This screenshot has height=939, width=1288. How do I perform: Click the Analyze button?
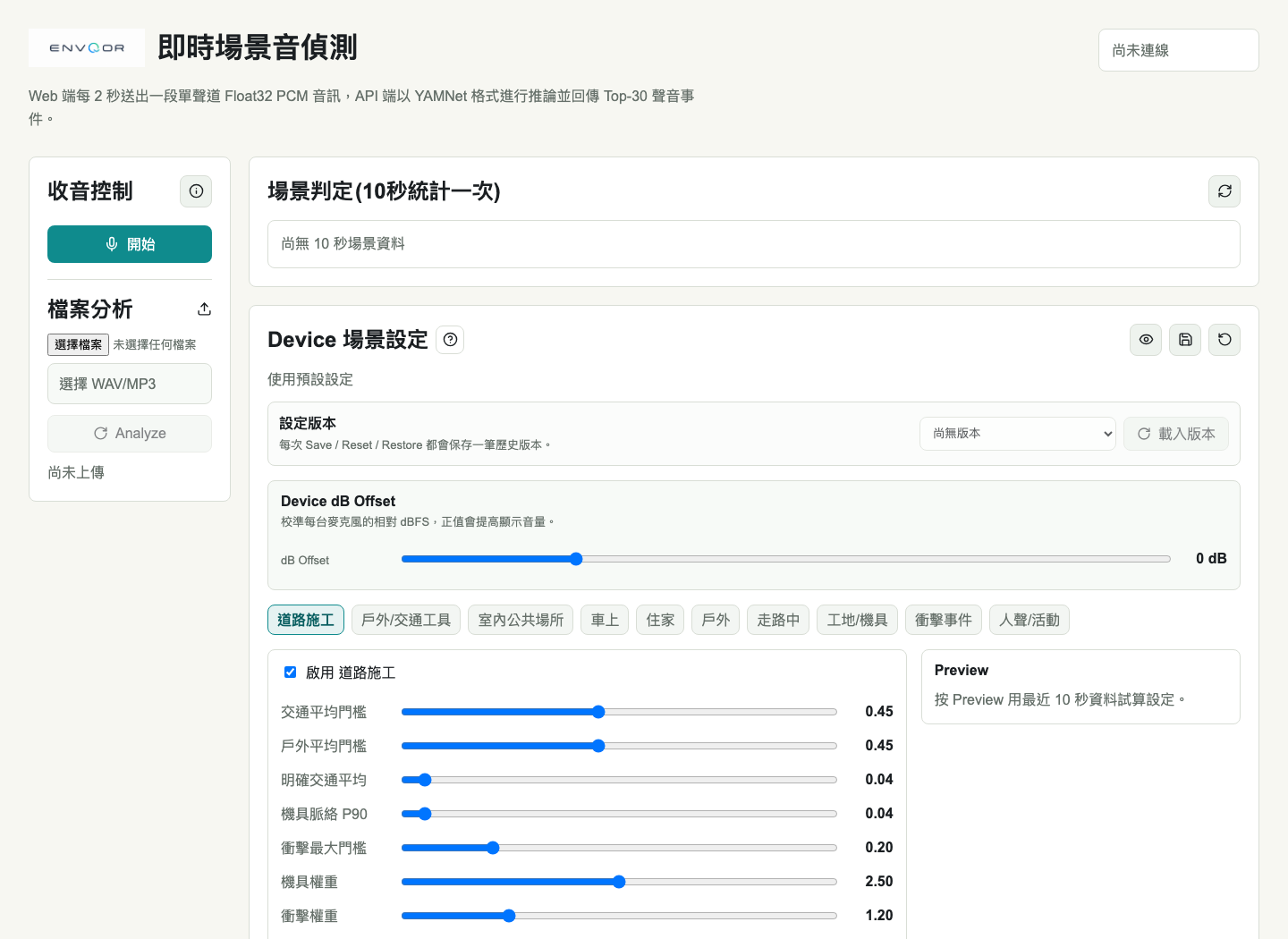click(x=130, y=434)
